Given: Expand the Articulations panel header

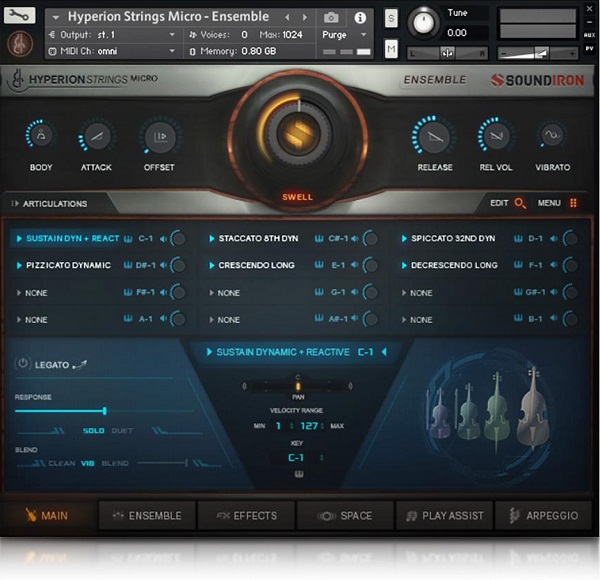Looking at the screenshot, I should (50, 204).
